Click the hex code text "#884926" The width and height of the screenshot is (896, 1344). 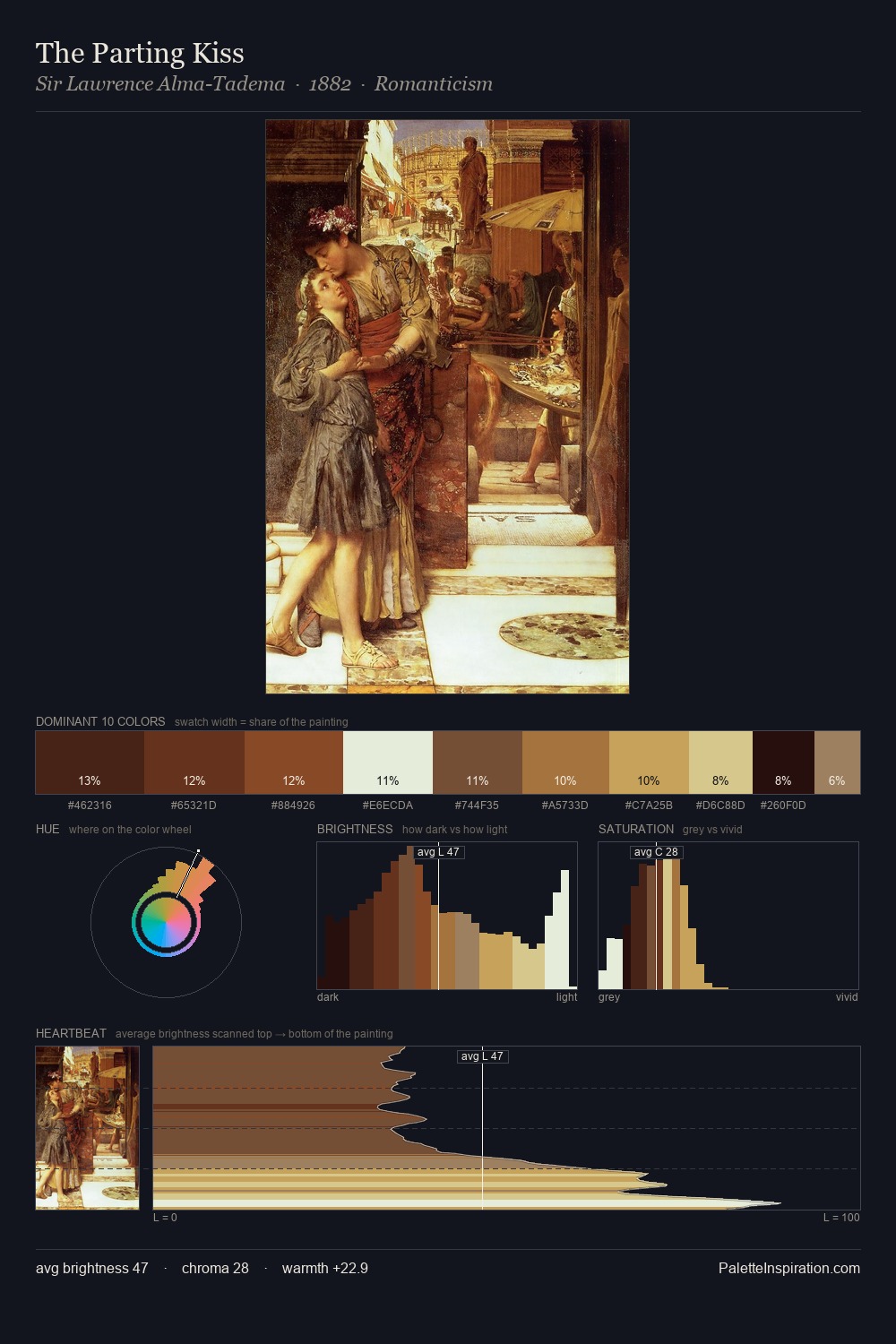click(293, 806)
